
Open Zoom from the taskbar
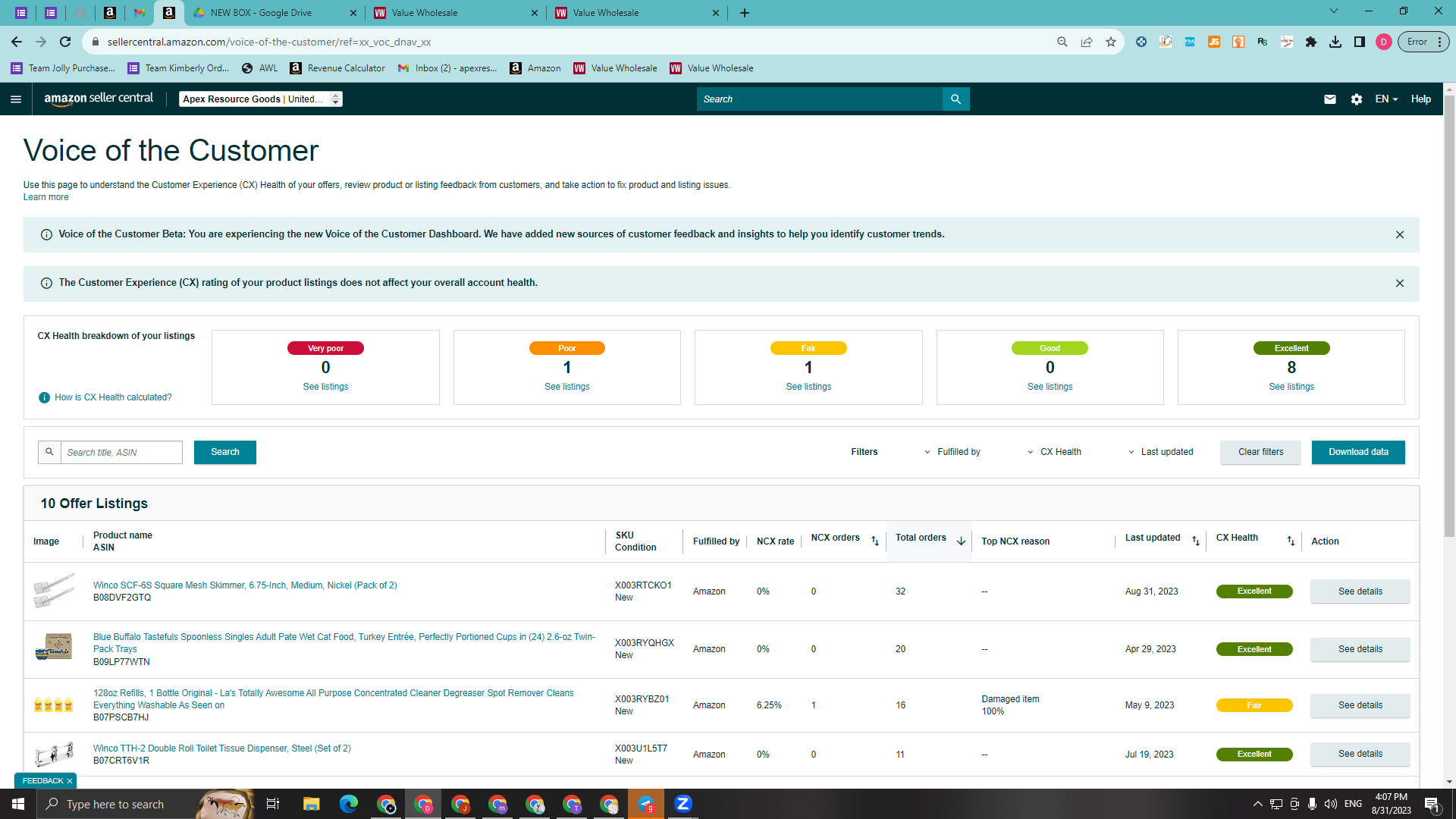point(683,804)
